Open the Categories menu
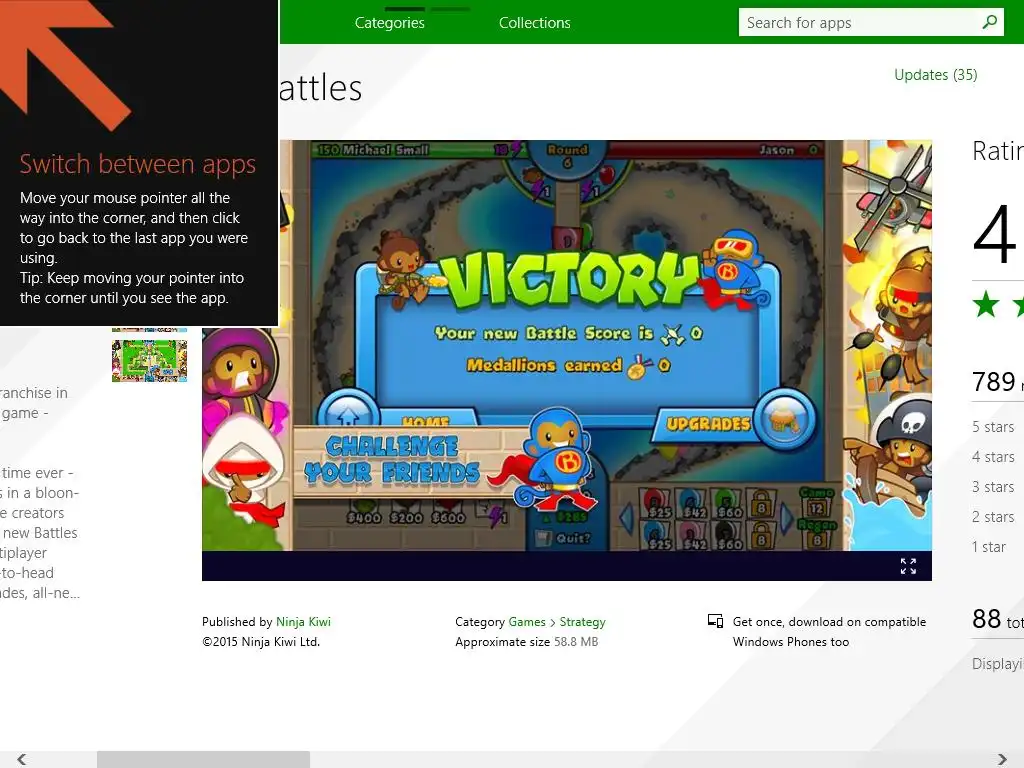The image size is (1024, 768). click(390, 23)
